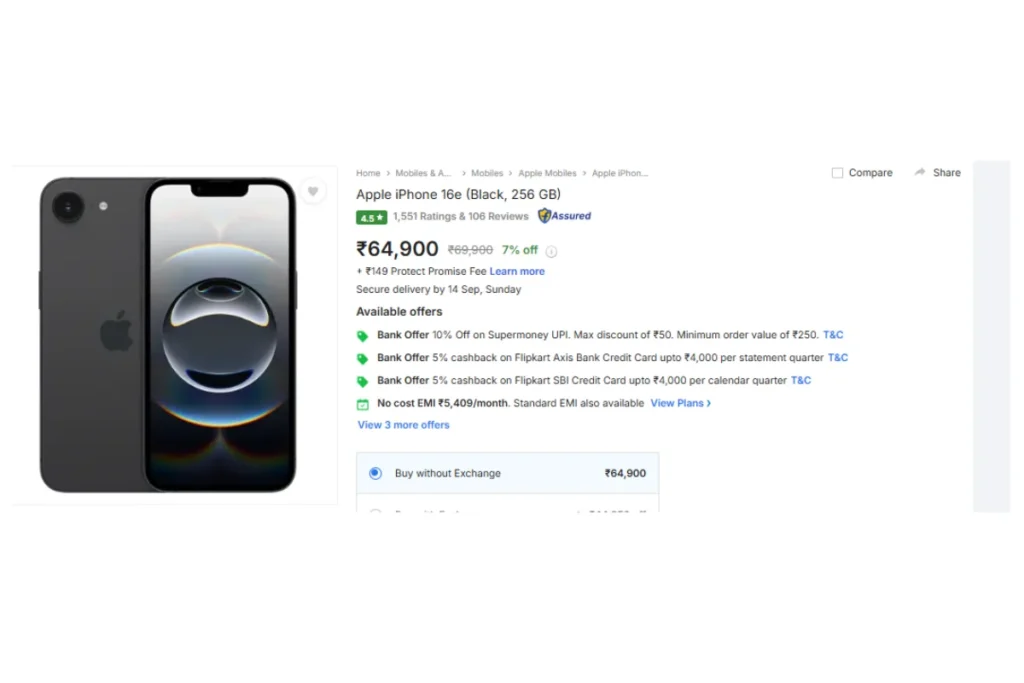Click the No cost EMI calendar icon

click(363, 404)
